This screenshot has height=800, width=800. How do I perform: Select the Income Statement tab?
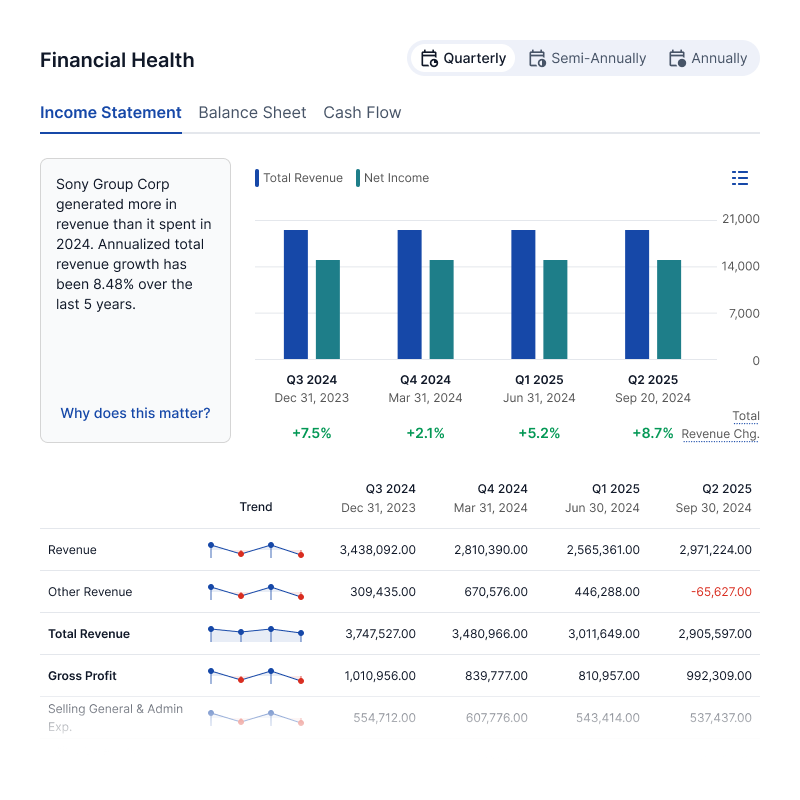[111, 113]
